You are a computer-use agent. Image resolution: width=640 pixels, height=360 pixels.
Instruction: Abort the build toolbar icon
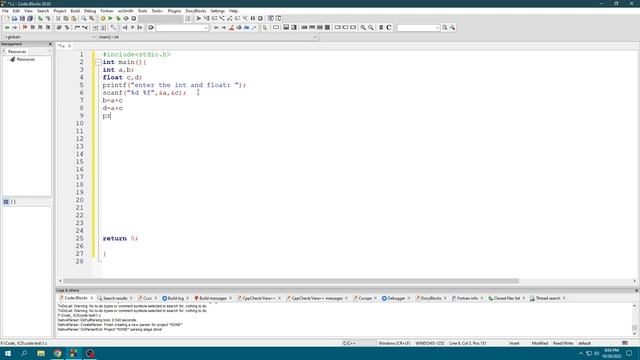[133, 18]
